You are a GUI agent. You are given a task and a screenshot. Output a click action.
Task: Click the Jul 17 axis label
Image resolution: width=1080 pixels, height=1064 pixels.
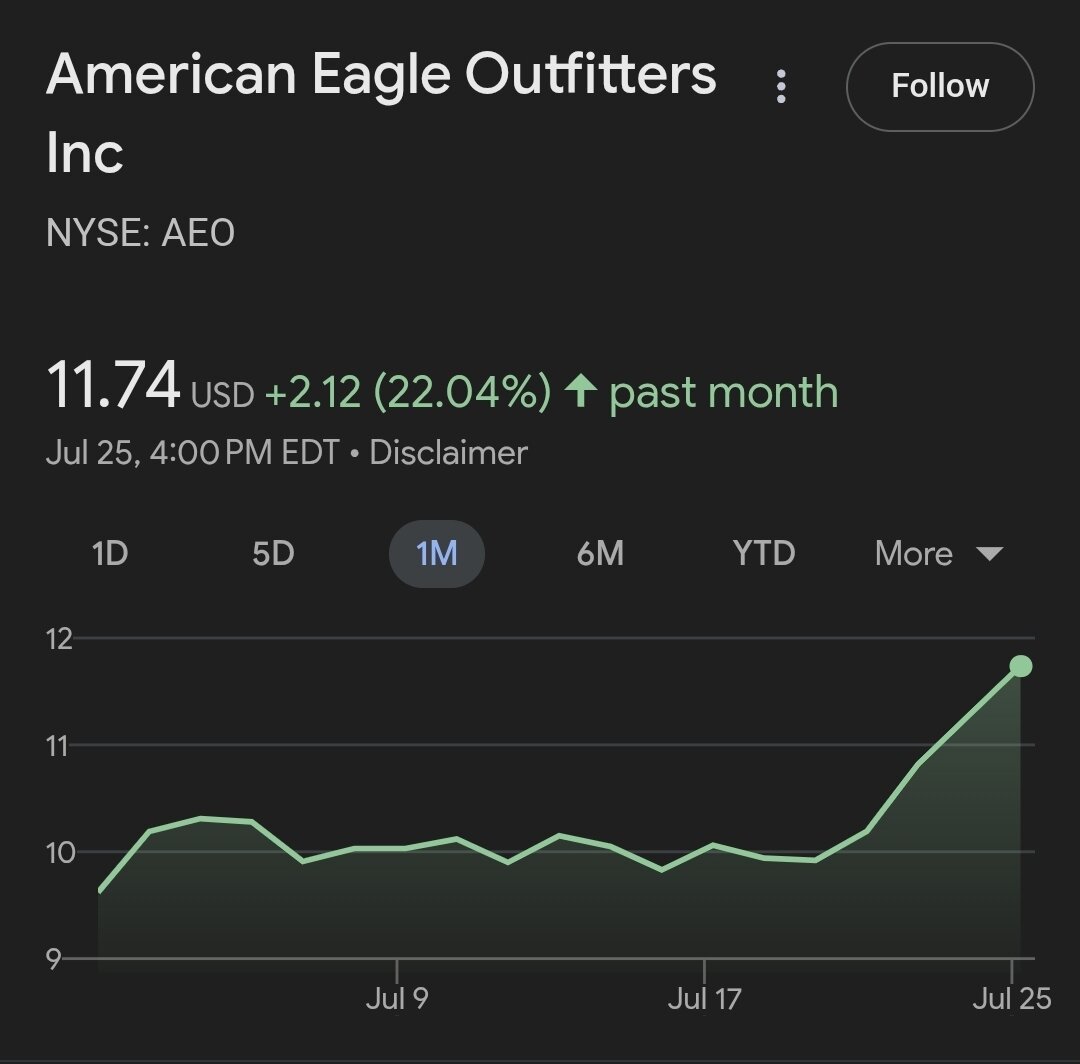click(704, 999)
